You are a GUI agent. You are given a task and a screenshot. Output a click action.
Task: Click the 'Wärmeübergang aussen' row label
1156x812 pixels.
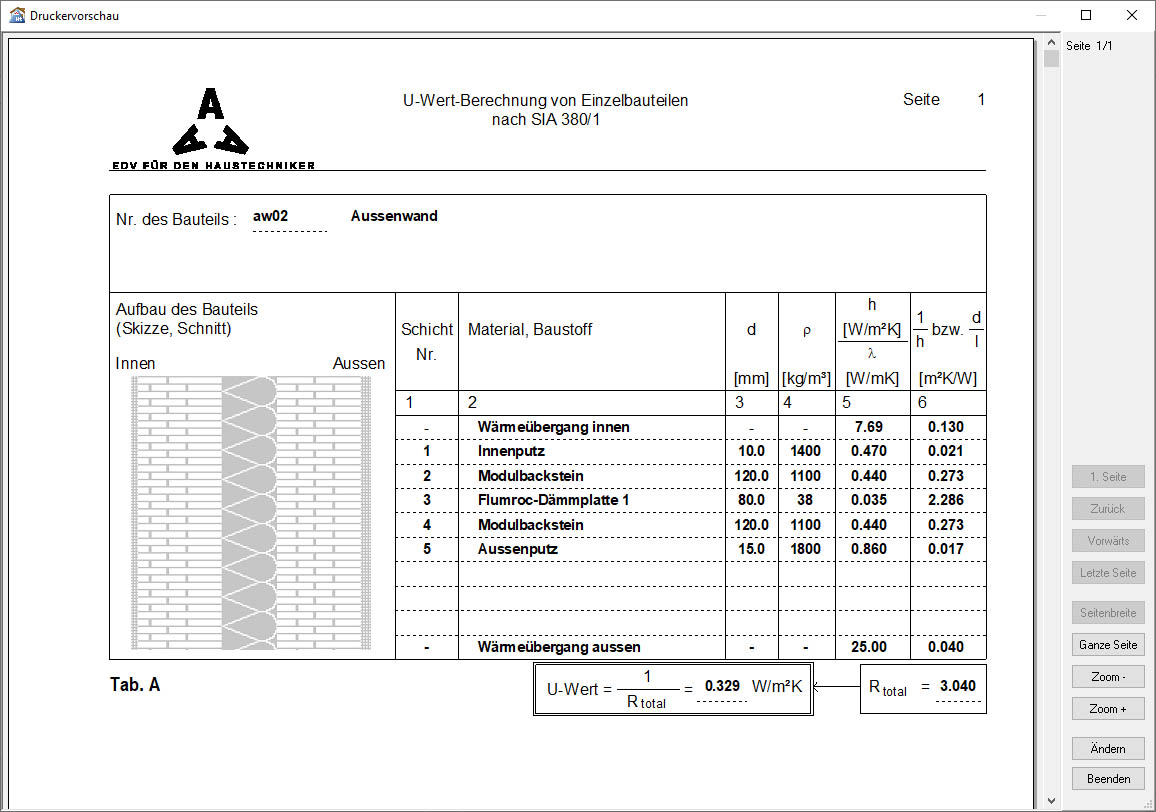[x=559, y=648]
